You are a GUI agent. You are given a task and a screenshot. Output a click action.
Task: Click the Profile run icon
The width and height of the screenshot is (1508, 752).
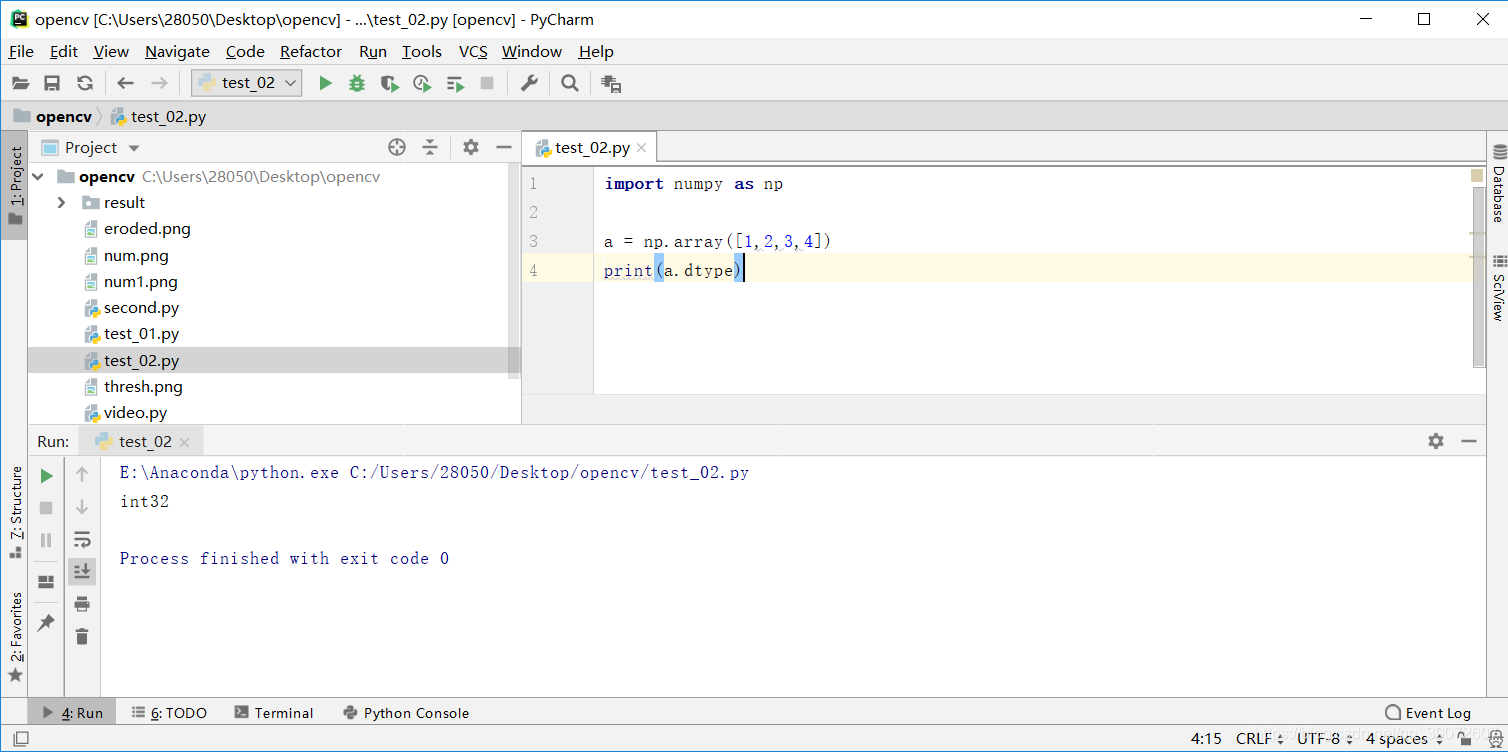click(422, 83)
